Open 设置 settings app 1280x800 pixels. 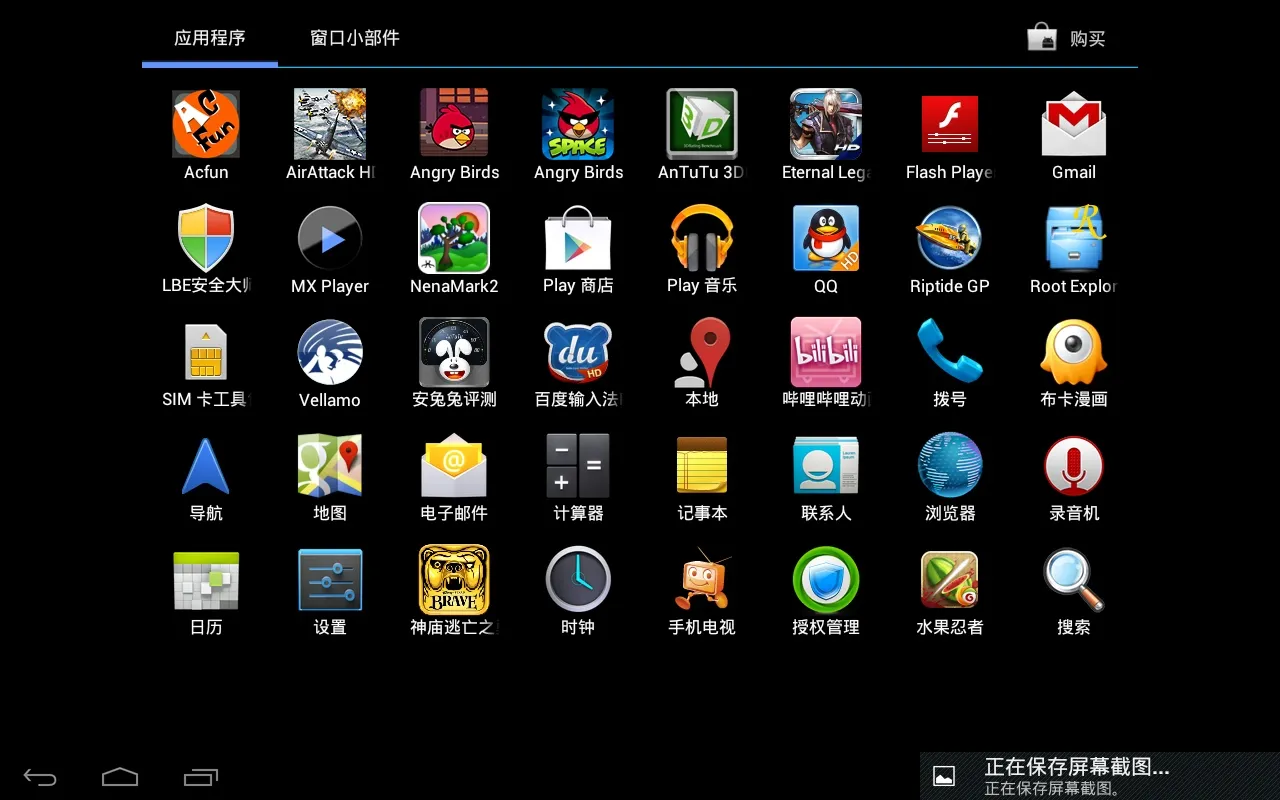point(330,580)
